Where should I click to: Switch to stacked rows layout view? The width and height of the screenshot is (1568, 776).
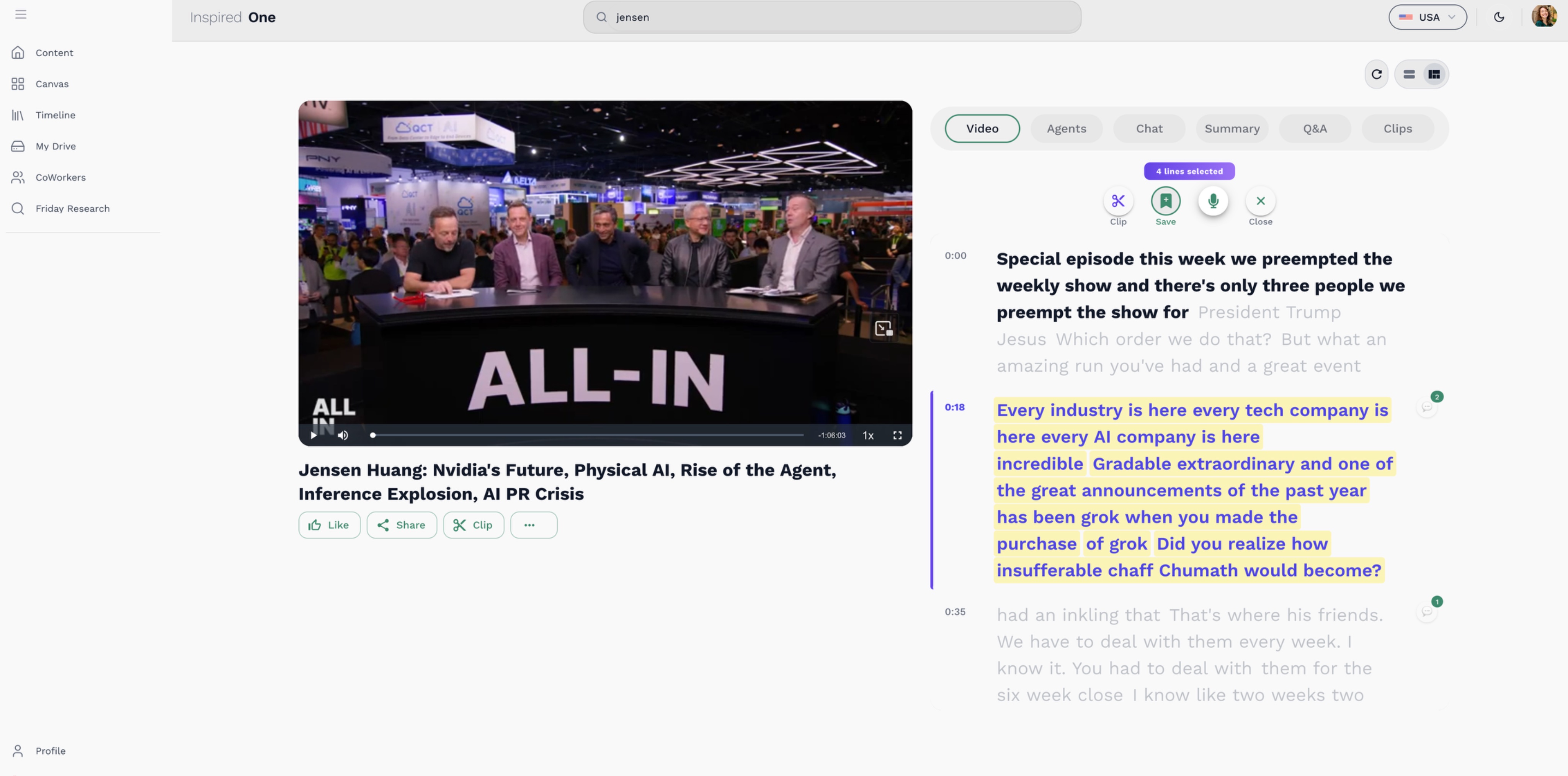pyautogui.click(x=1408, y=74)
